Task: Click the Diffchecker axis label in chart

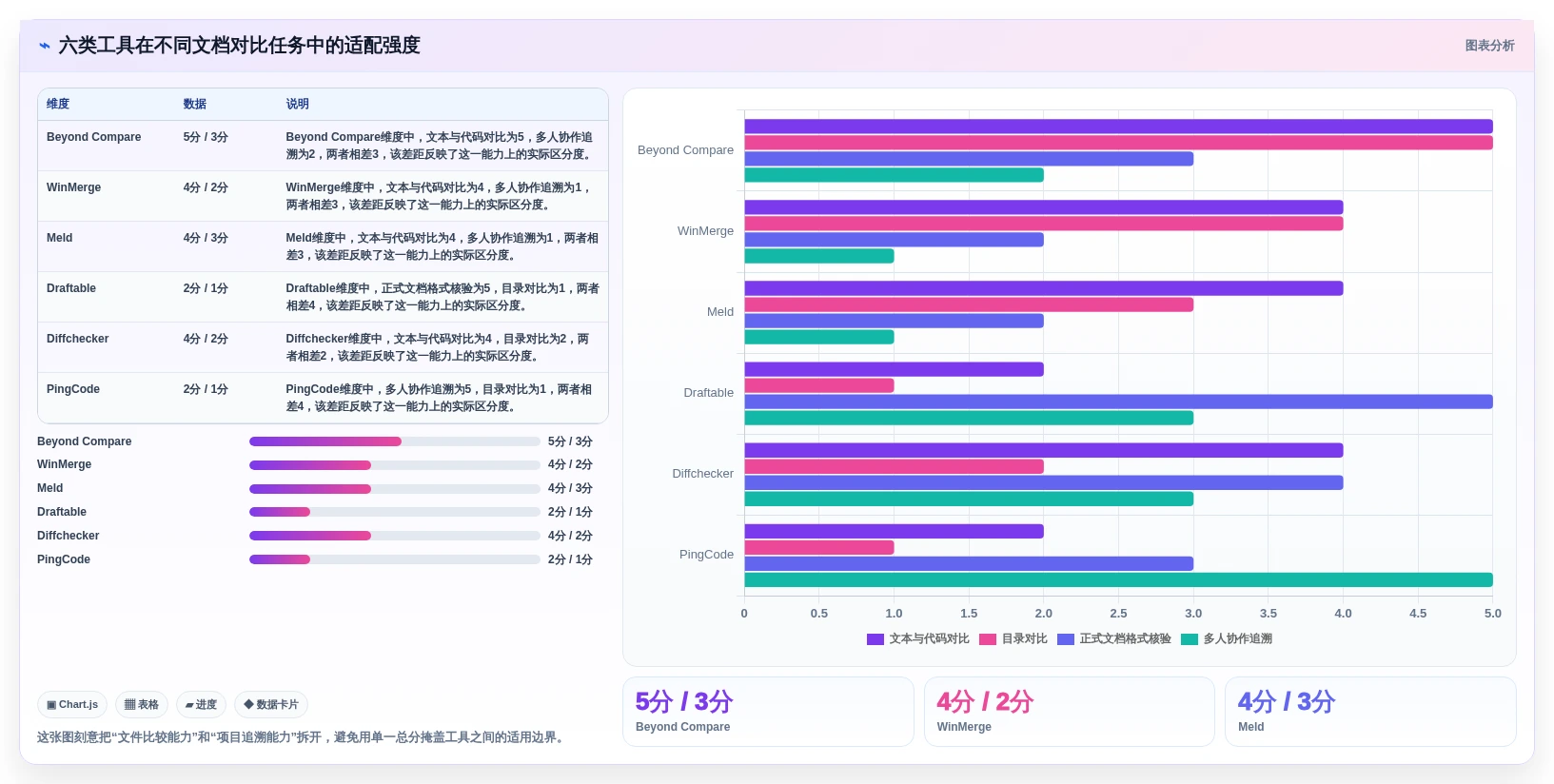Action: coord(702,474)
